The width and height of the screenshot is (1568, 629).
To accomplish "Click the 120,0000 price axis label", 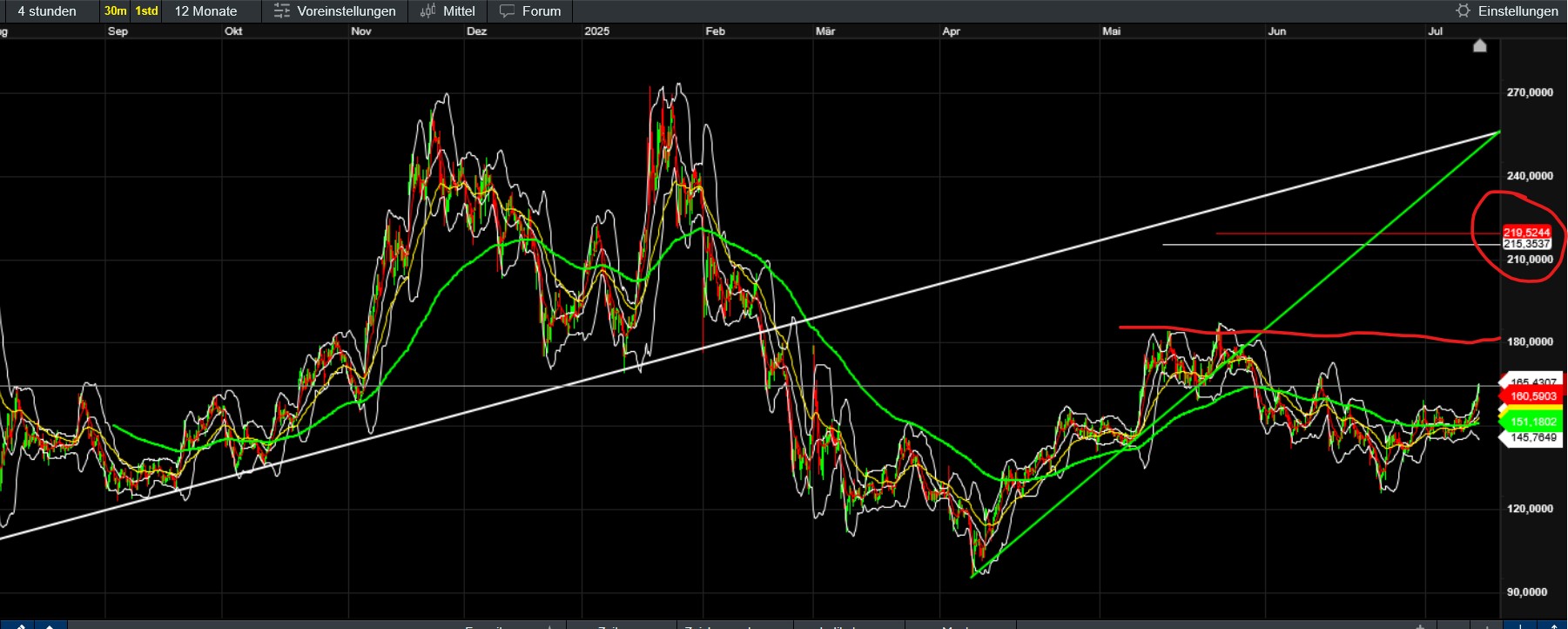I will [1531, 509].
